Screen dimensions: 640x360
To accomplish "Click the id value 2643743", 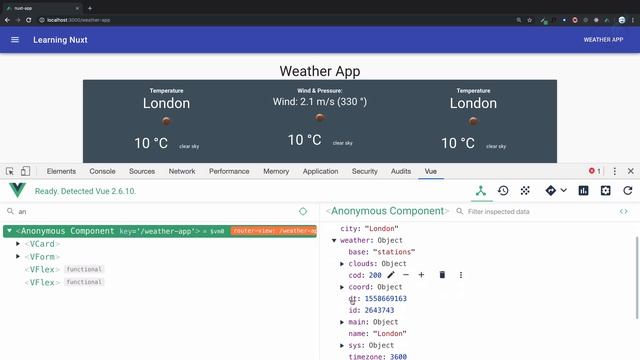I will 379,310.
